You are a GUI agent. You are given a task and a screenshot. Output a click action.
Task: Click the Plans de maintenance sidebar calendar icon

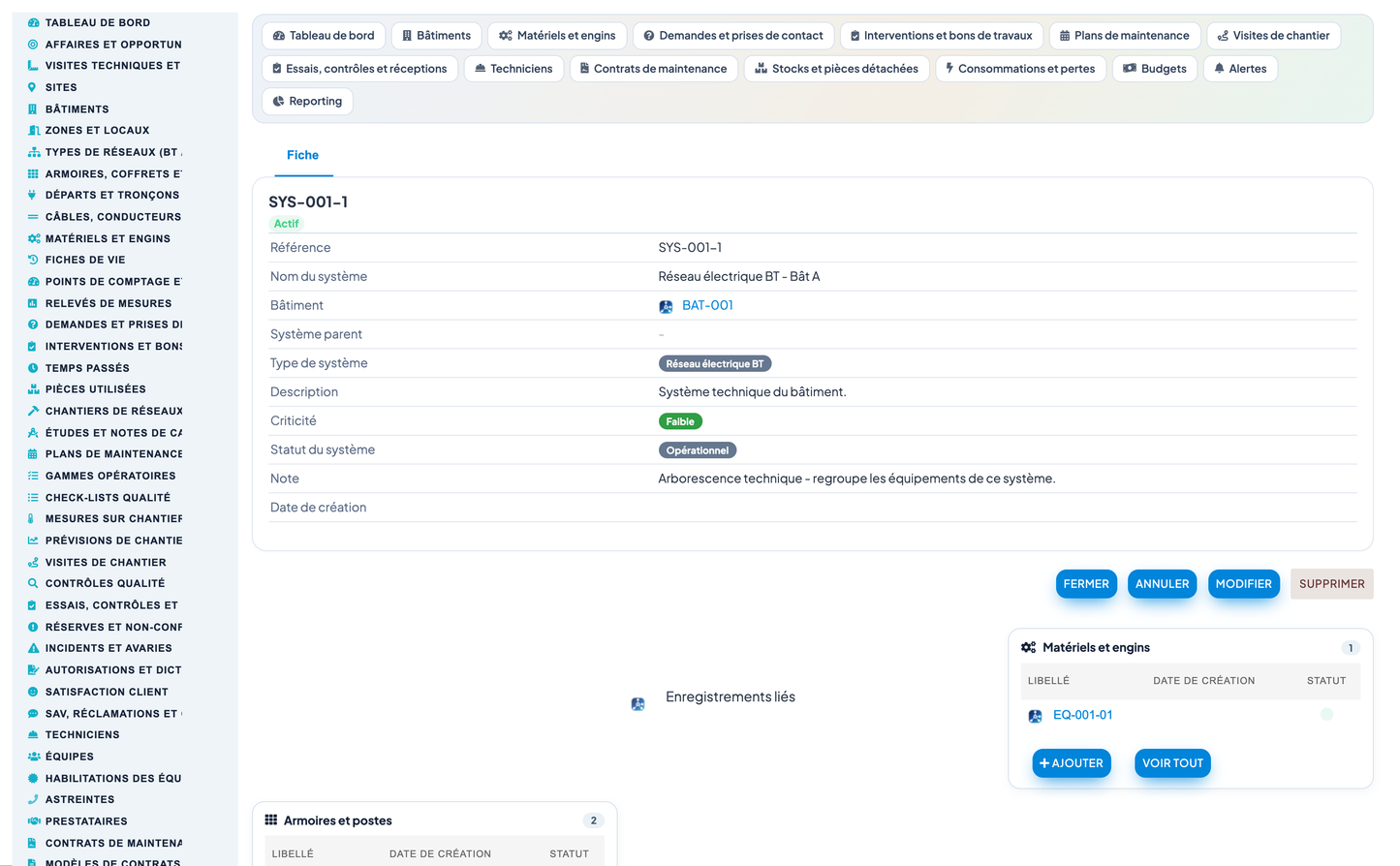(x=33, y=454)
